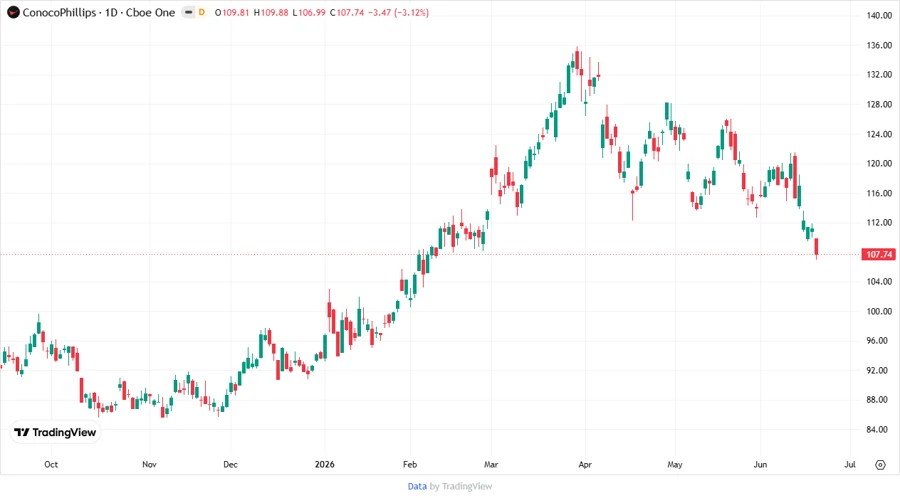
Task: Click the Mar label on time axis
Action: pos(491,465)
